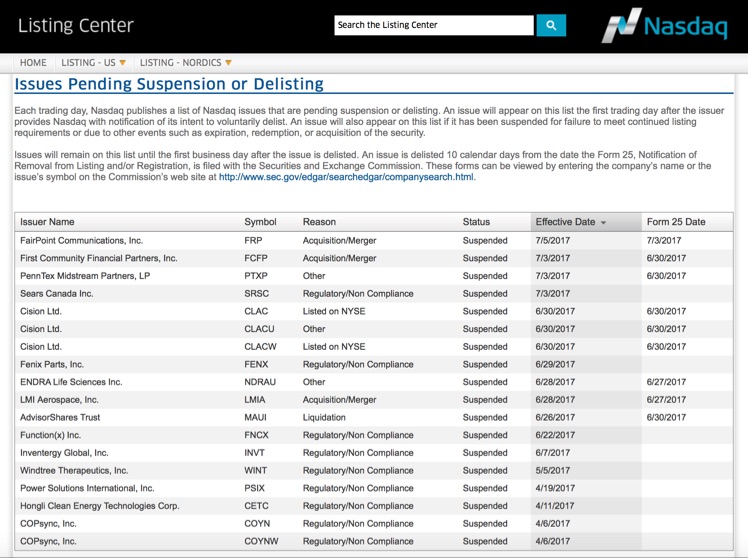Select Fenix Parts, Inc. issuer name

52,364
